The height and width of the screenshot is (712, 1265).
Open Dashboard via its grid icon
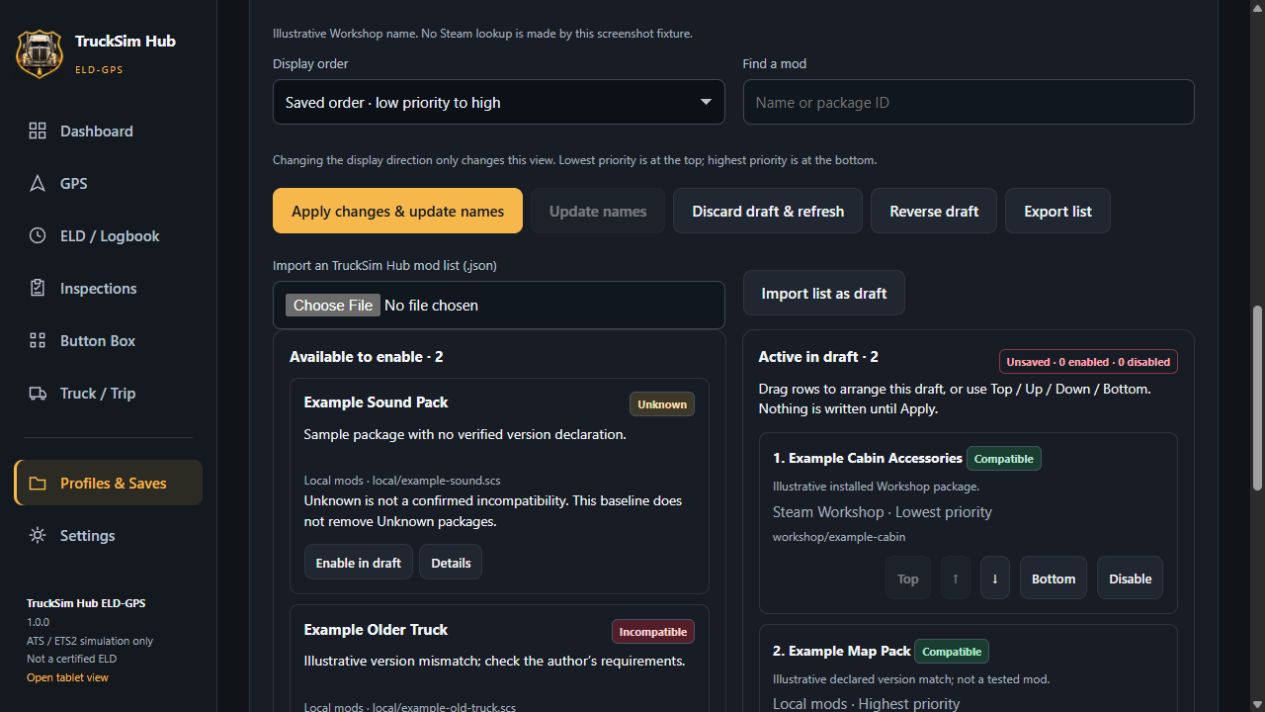[37, 131]
